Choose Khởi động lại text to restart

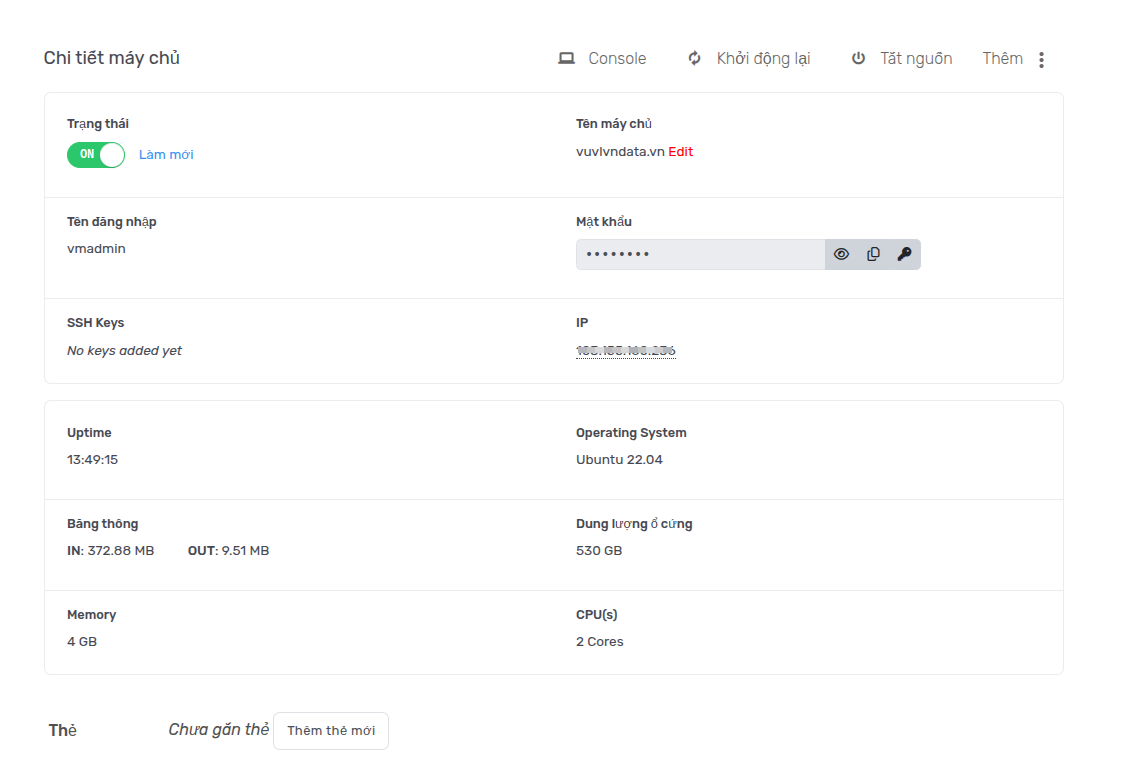click(763, 59)
